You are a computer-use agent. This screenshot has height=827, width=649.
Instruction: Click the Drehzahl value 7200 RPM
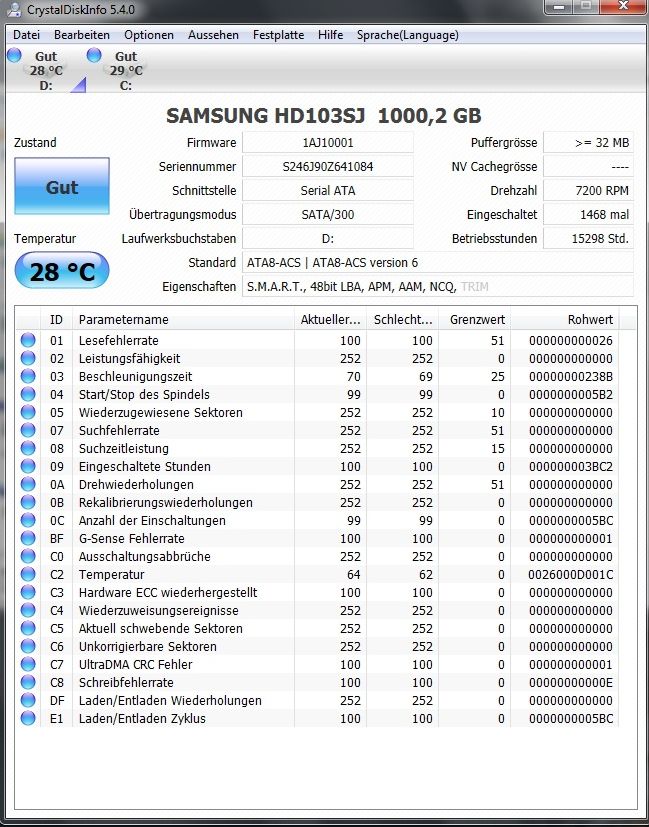(x=588, y=190)
